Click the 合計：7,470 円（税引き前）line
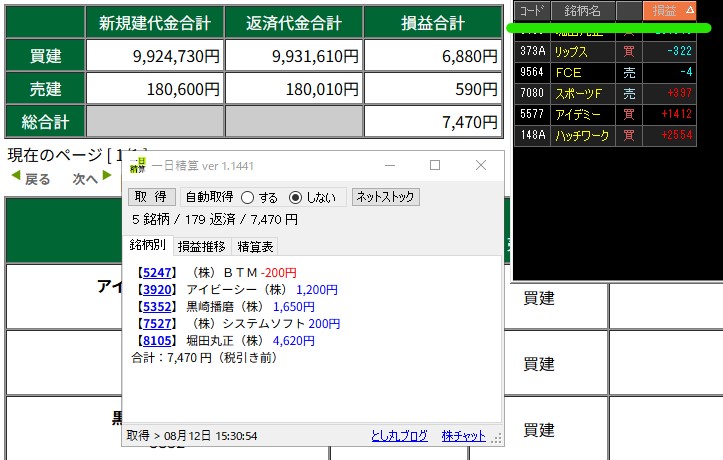 coord(204,358)
